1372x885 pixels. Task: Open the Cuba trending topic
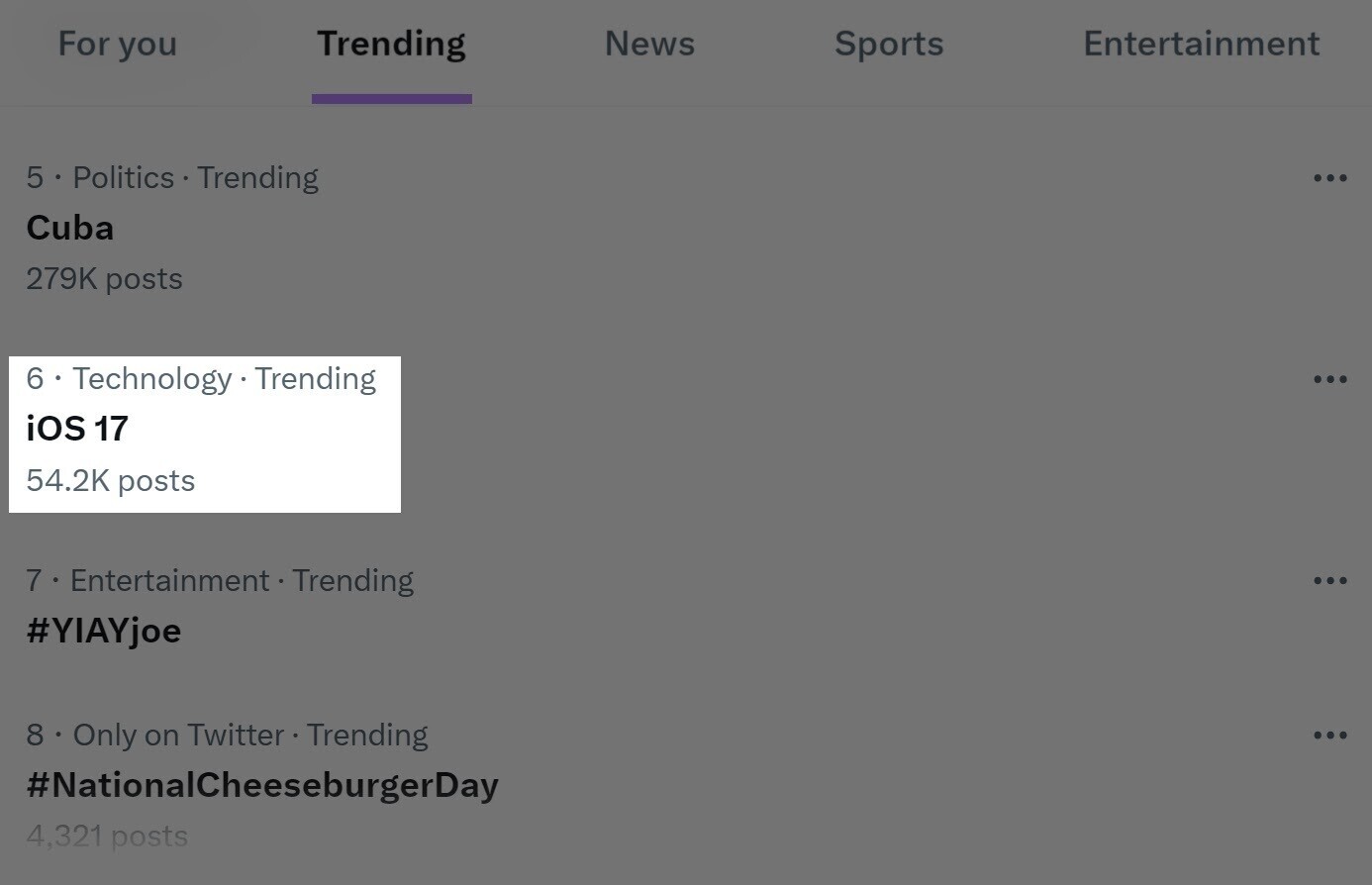coord(69,228)
